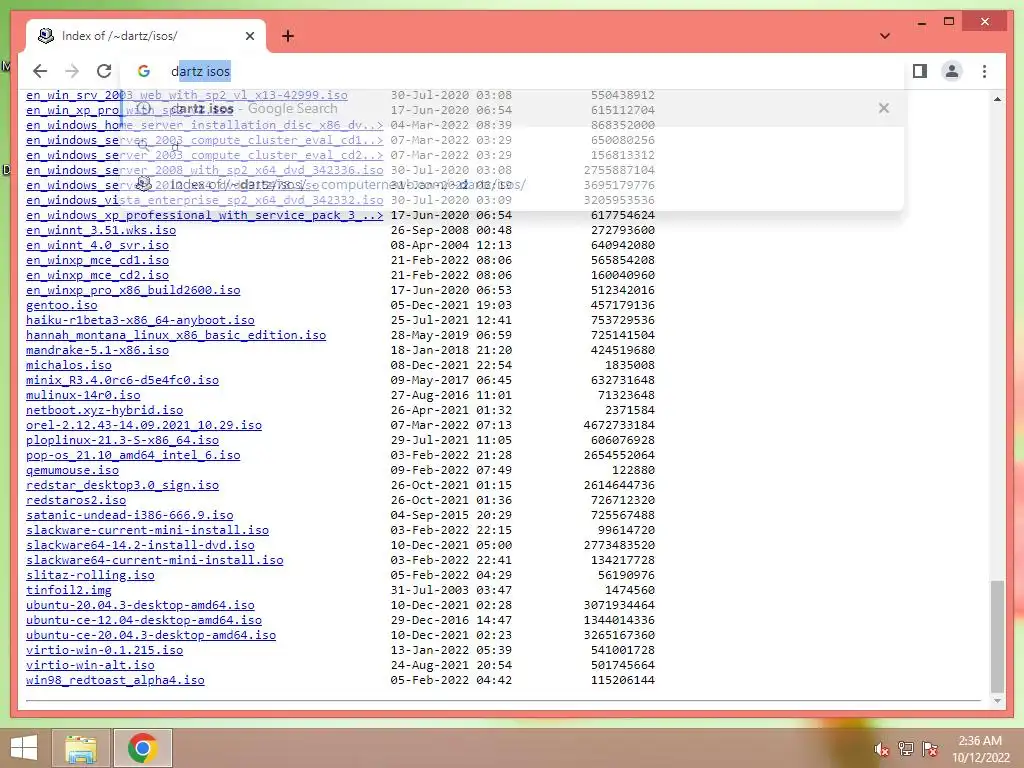Download qemumouse.iso

(72, 470)
